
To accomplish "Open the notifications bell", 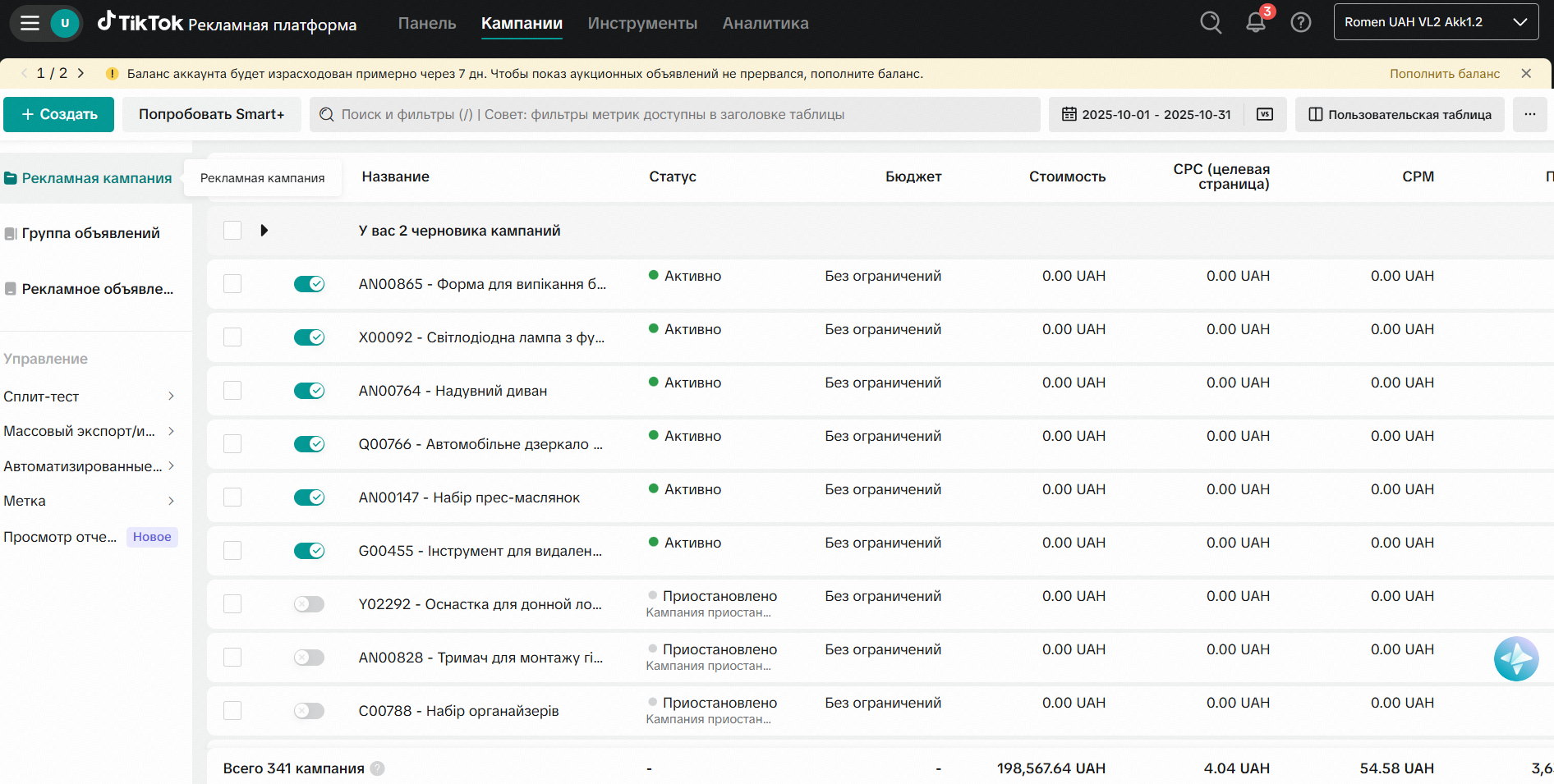I will pyautogui.click(x=1256, y=23).
